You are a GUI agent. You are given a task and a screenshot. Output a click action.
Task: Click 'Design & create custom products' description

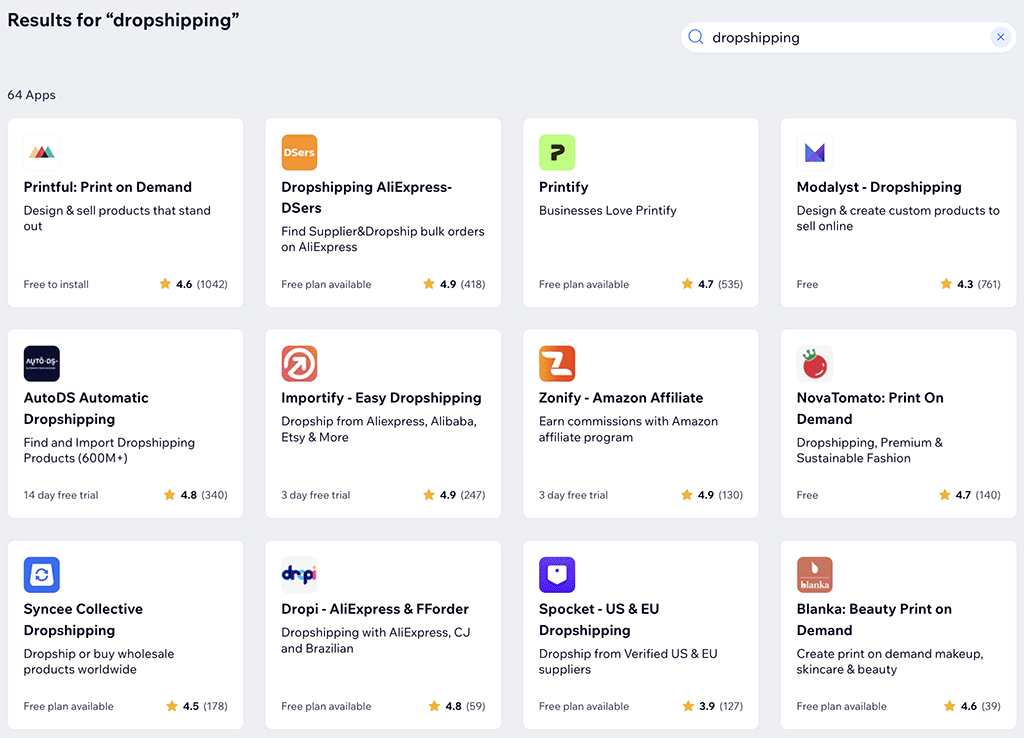tap(898, 218)
